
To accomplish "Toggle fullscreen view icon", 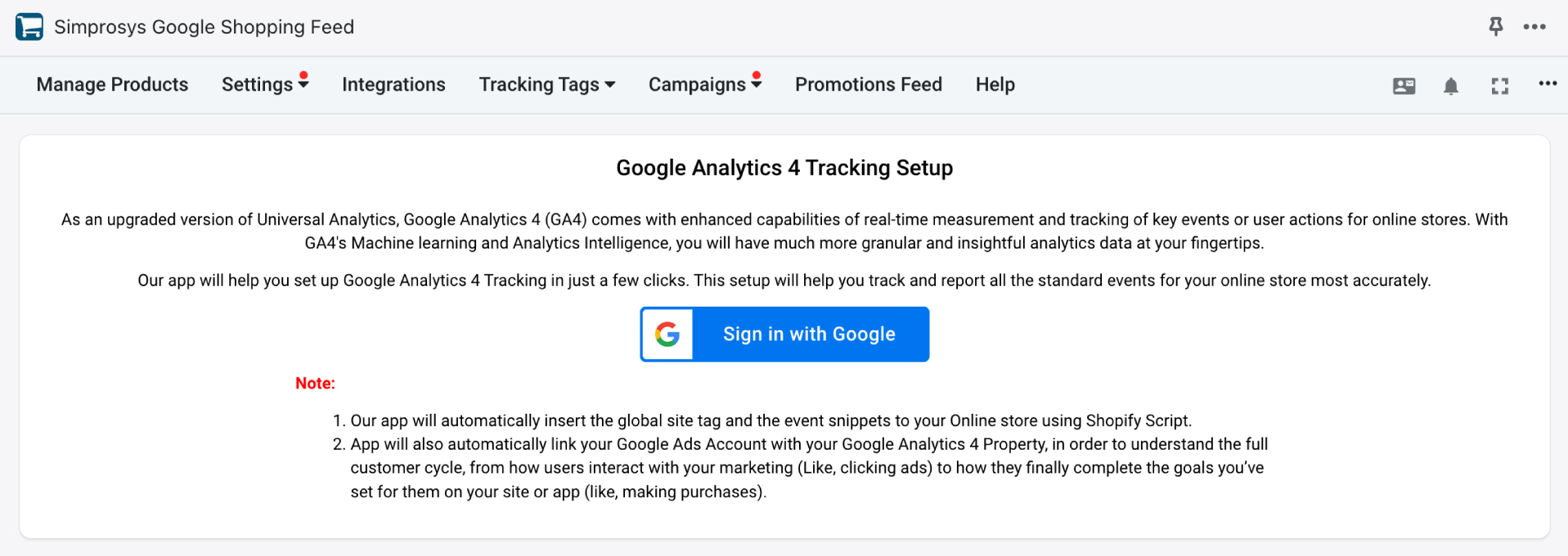I will coord(1499,86).
